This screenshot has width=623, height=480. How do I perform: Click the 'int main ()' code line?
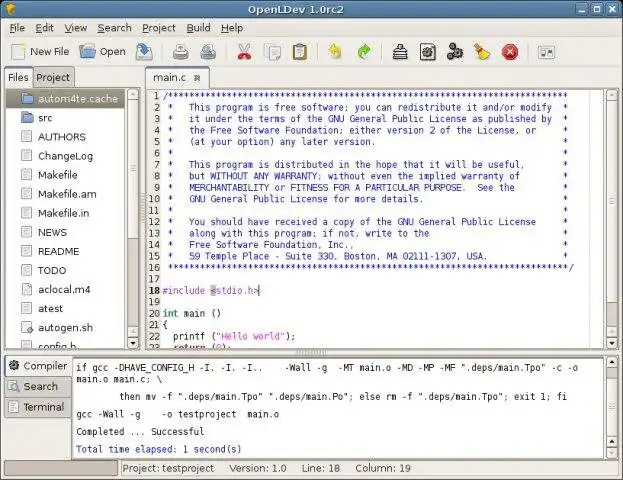(x=192, y=314)
